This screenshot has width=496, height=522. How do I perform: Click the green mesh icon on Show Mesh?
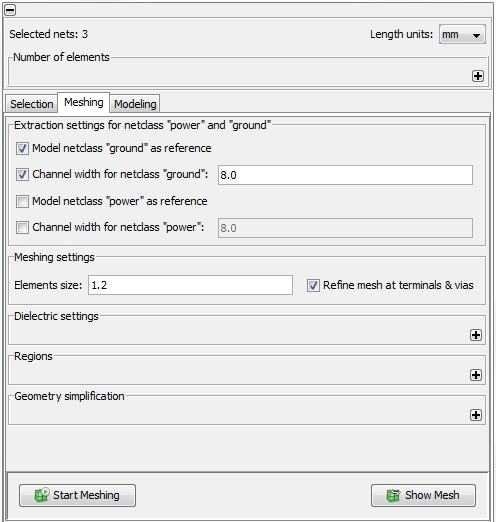pyautogui.click(x=393, y=495)
